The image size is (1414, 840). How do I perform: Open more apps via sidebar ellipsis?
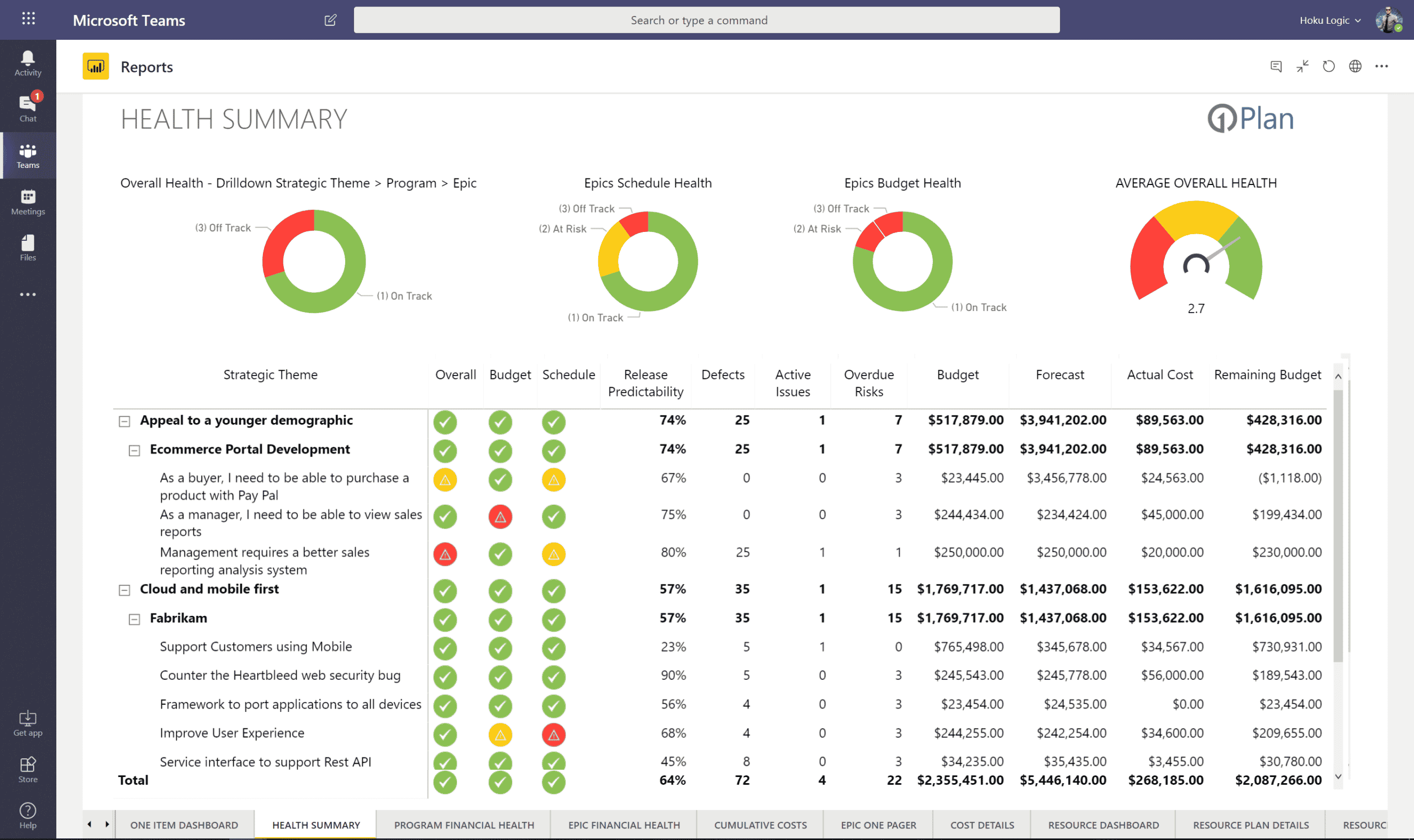click(27, 294)
